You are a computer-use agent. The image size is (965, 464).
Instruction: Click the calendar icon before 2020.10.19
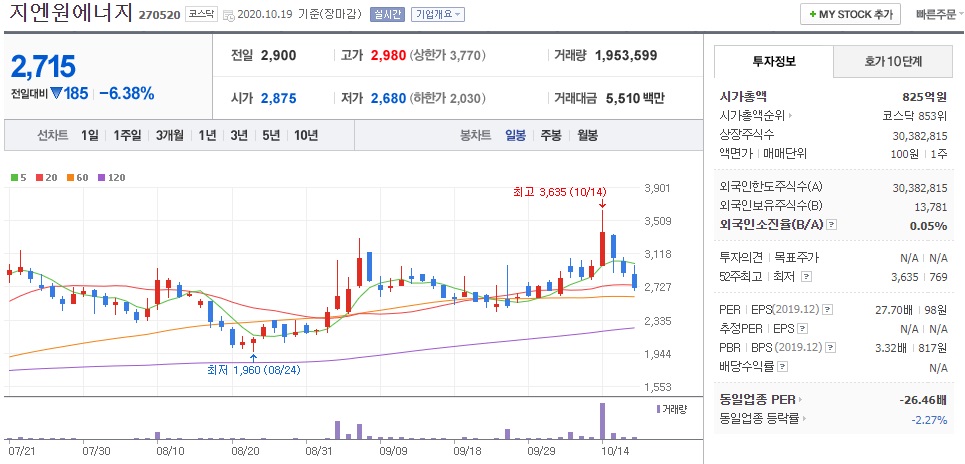(x=228, y=15)
